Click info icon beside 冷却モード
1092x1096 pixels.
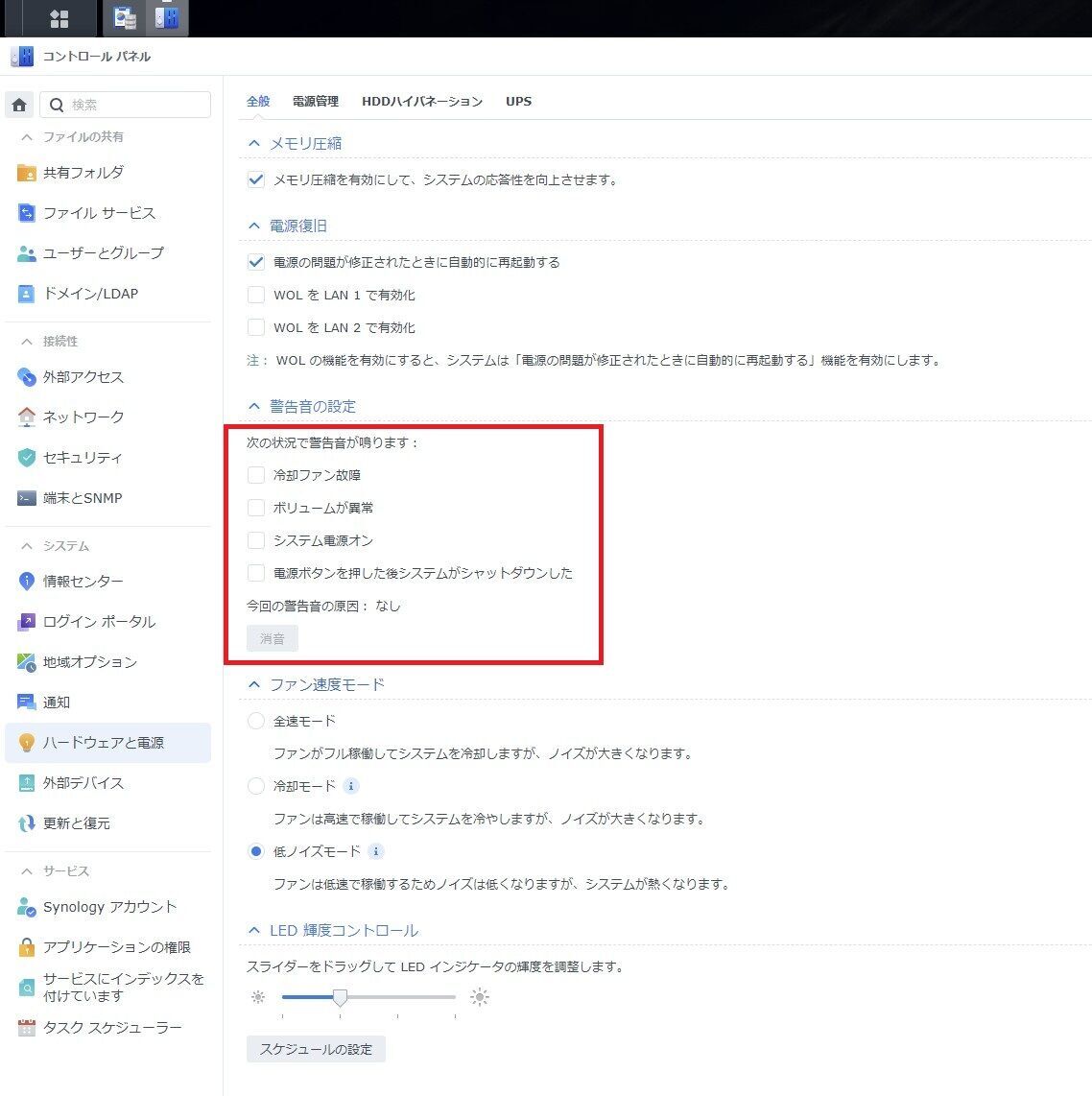[x=350, y=786]
